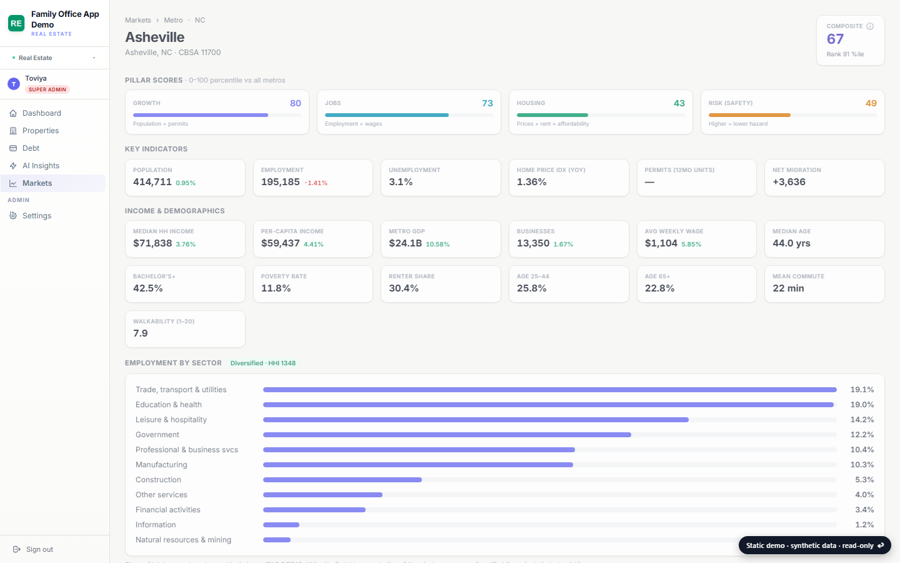The height and width of the screenshot is (563, 900).
Task: Click the Permits (12mo units) card
Action: [696, 178]
